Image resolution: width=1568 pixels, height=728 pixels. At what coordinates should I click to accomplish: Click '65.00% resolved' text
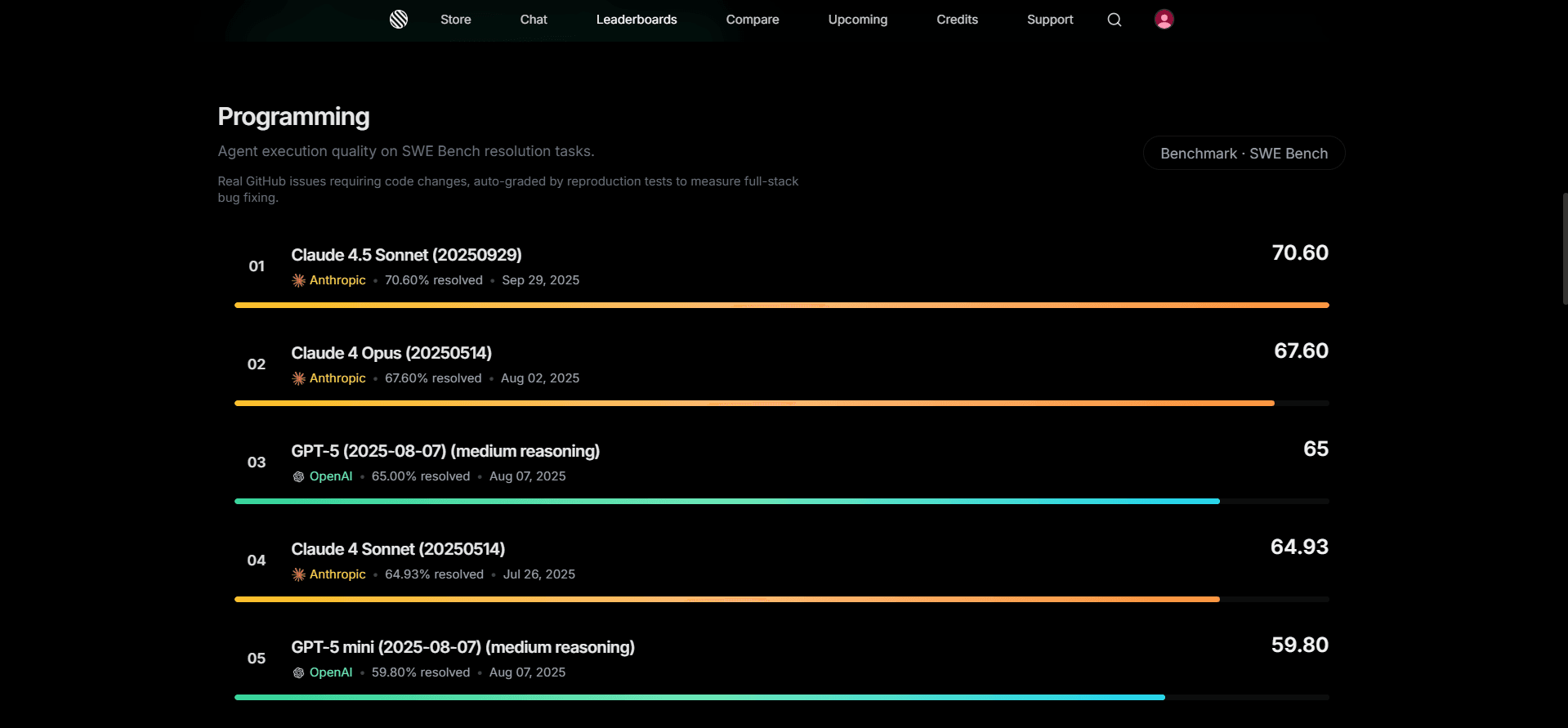click(x=421, y=476)
